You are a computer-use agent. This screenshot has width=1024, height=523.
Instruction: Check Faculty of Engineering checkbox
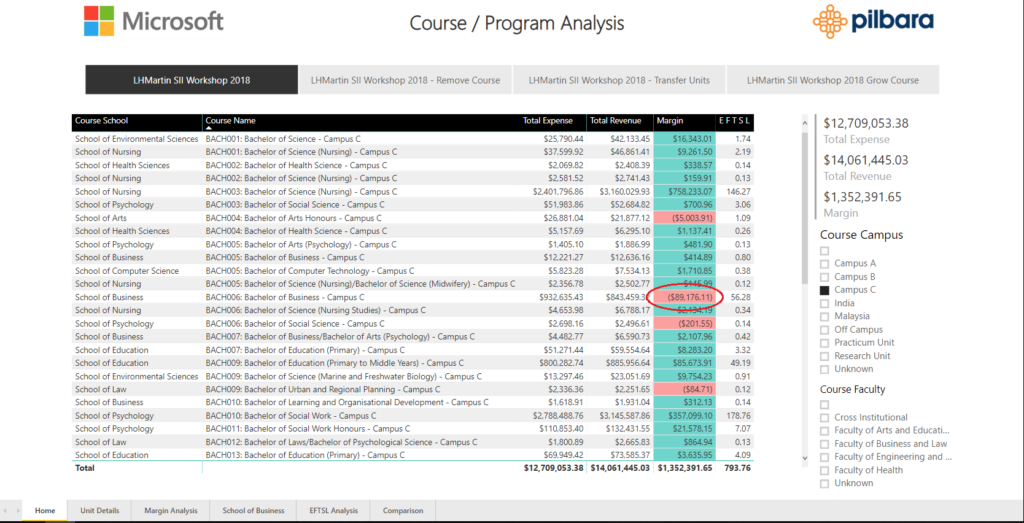[x=824, y=457]
